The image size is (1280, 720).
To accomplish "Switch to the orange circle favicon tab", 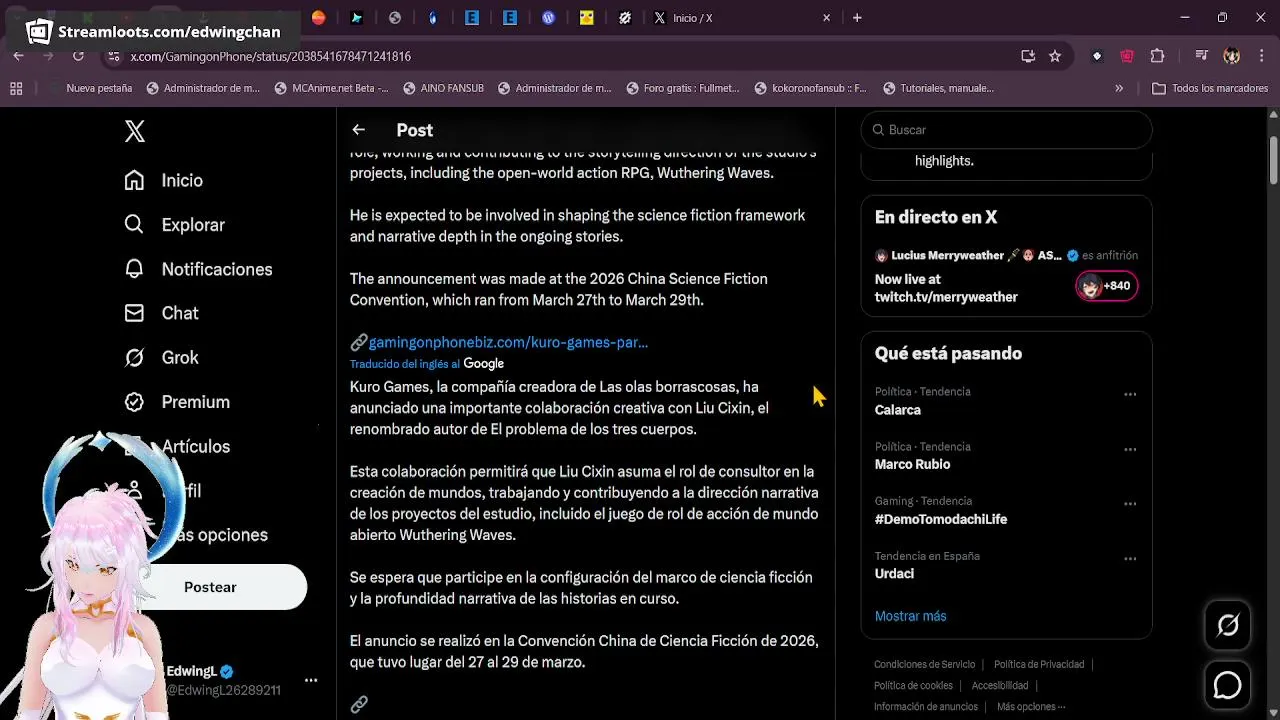I will (318, 18).
